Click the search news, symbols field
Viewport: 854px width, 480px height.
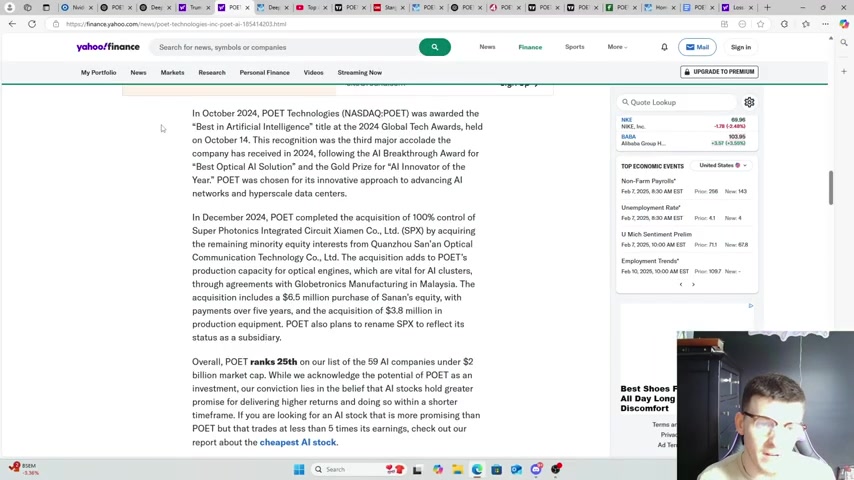point(286,47)
